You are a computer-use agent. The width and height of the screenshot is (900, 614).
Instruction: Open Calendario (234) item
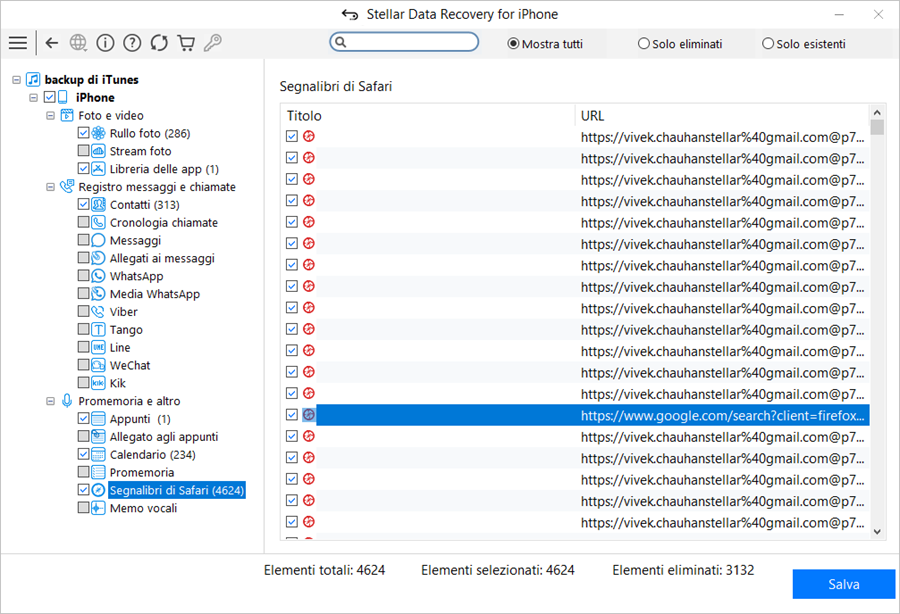[x=153, y=454]
